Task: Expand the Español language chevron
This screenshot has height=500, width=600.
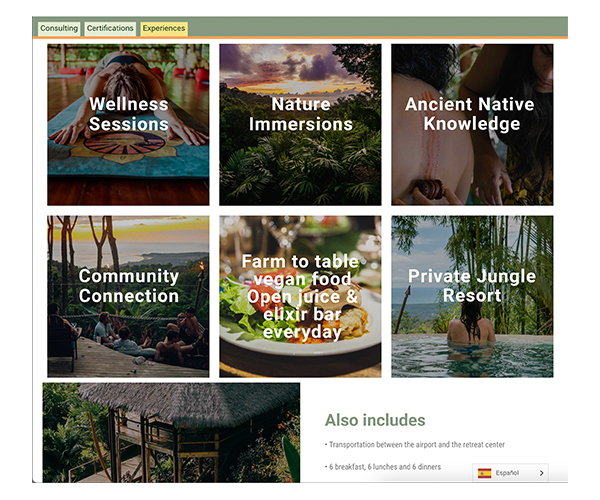Action: [x=541, y=473]
